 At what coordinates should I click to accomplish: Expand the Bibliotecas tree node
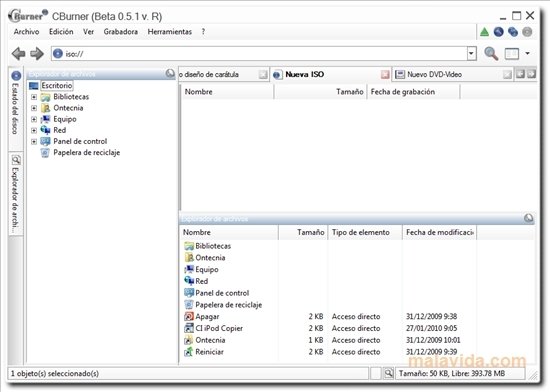pyautogui.click(x=34, y=97)
